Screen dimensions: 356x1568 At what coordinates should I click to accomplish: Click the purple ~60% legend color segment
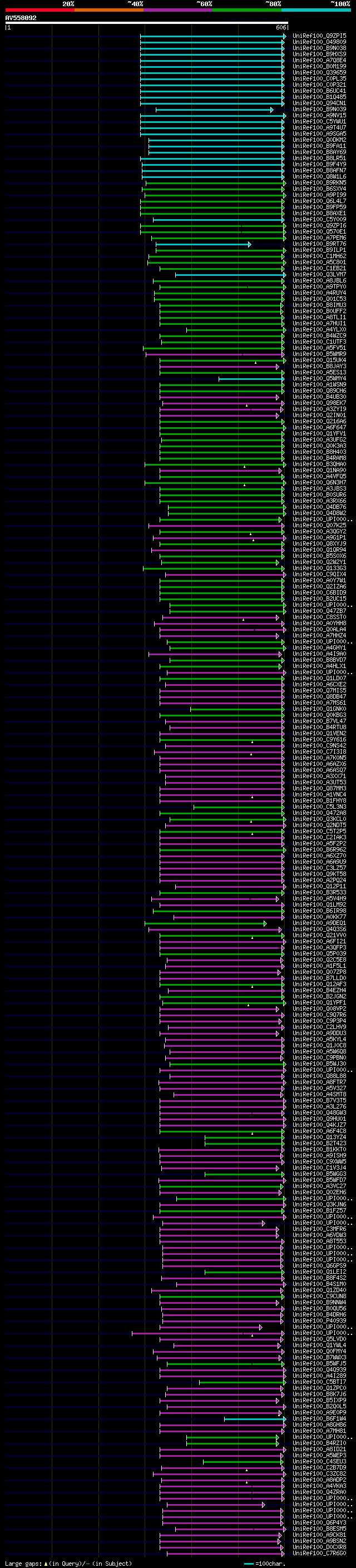[x=177, y=10]
